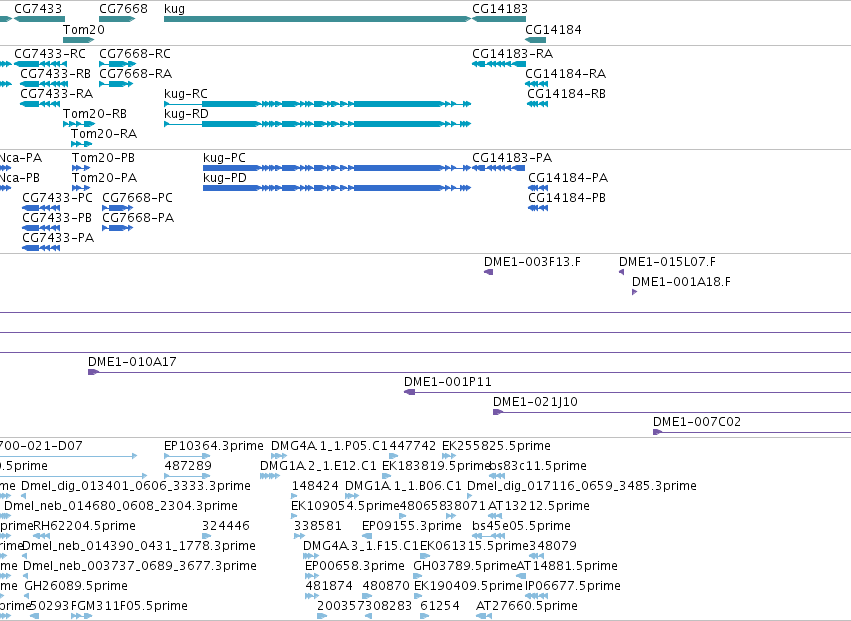
Task: Click EST RH62204.5prime
Action: click(84, 526)
